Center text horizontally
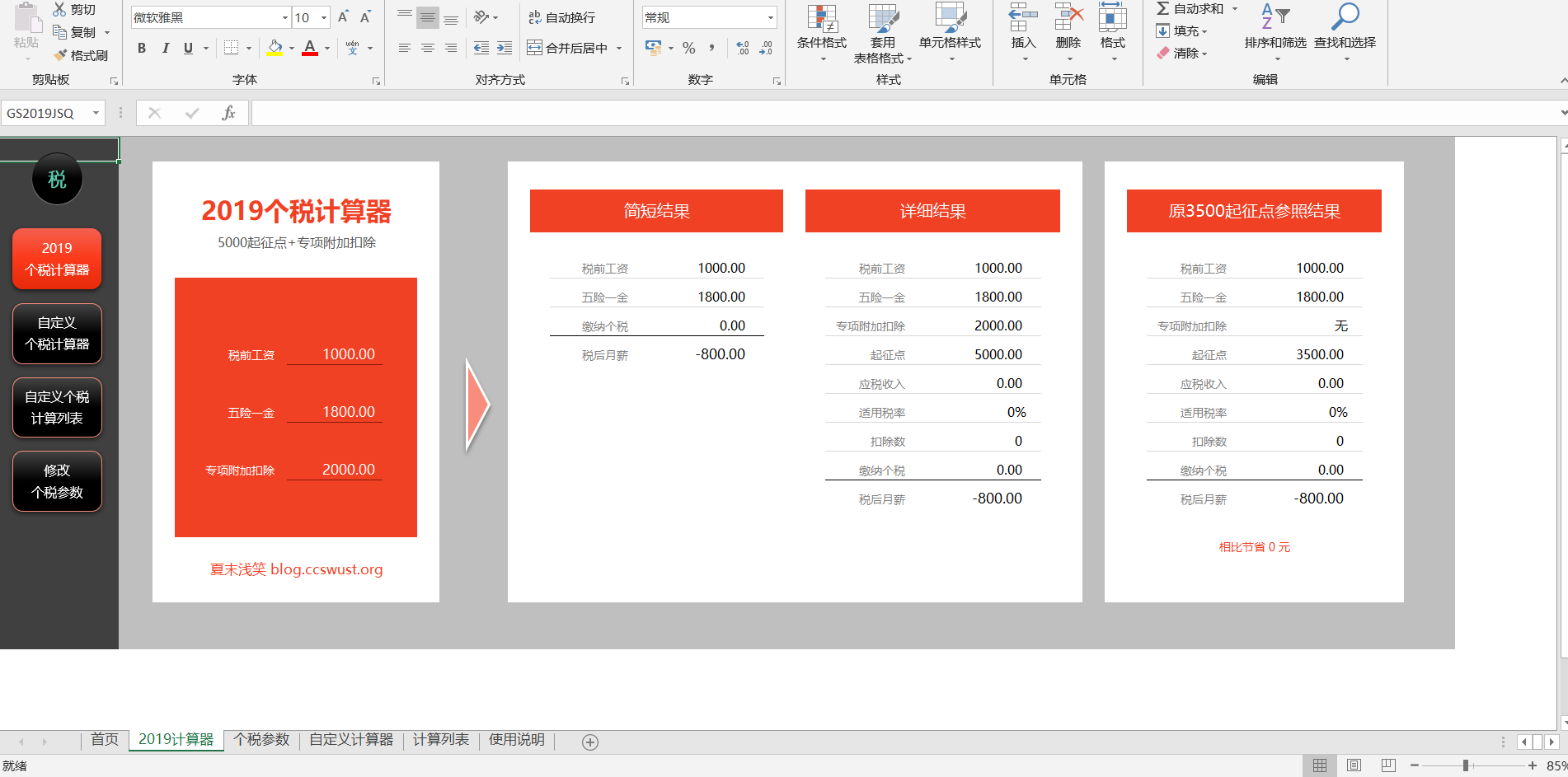 pos(428,48)
